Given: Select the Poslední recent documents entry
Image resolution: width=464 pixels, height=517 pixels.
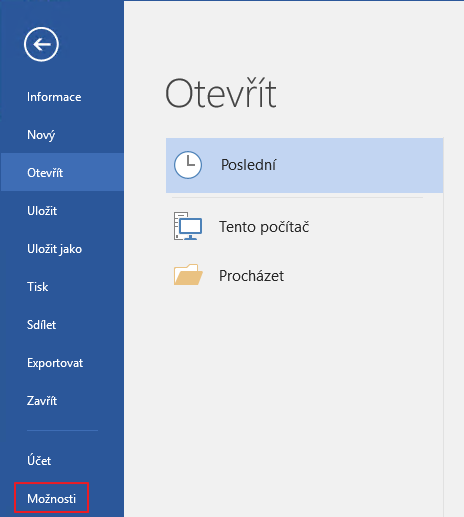Looking at the screenshot, I should (305, 165).
